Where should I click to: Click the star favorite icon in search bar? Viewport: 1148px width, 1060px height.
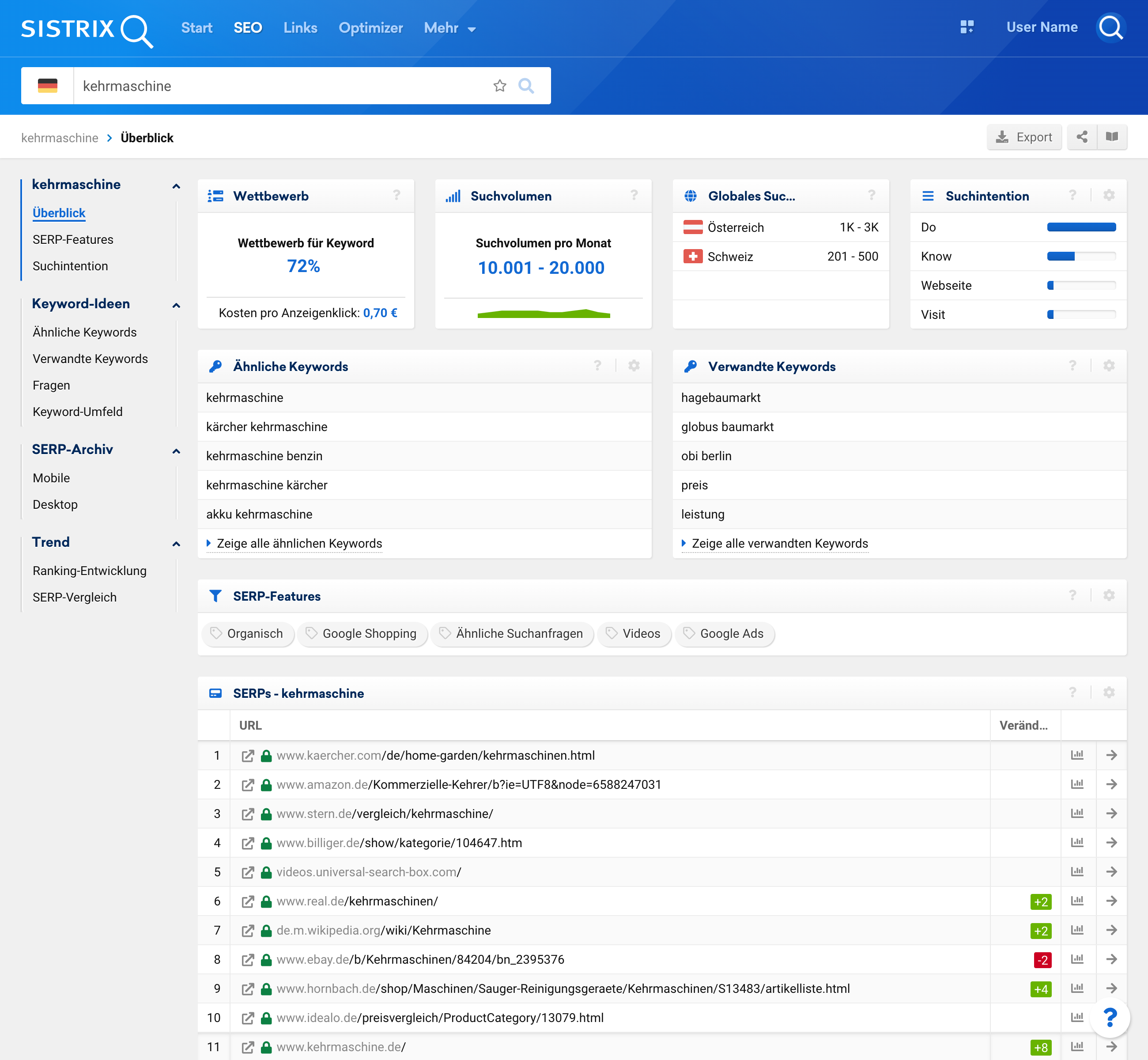coord(499,86)
